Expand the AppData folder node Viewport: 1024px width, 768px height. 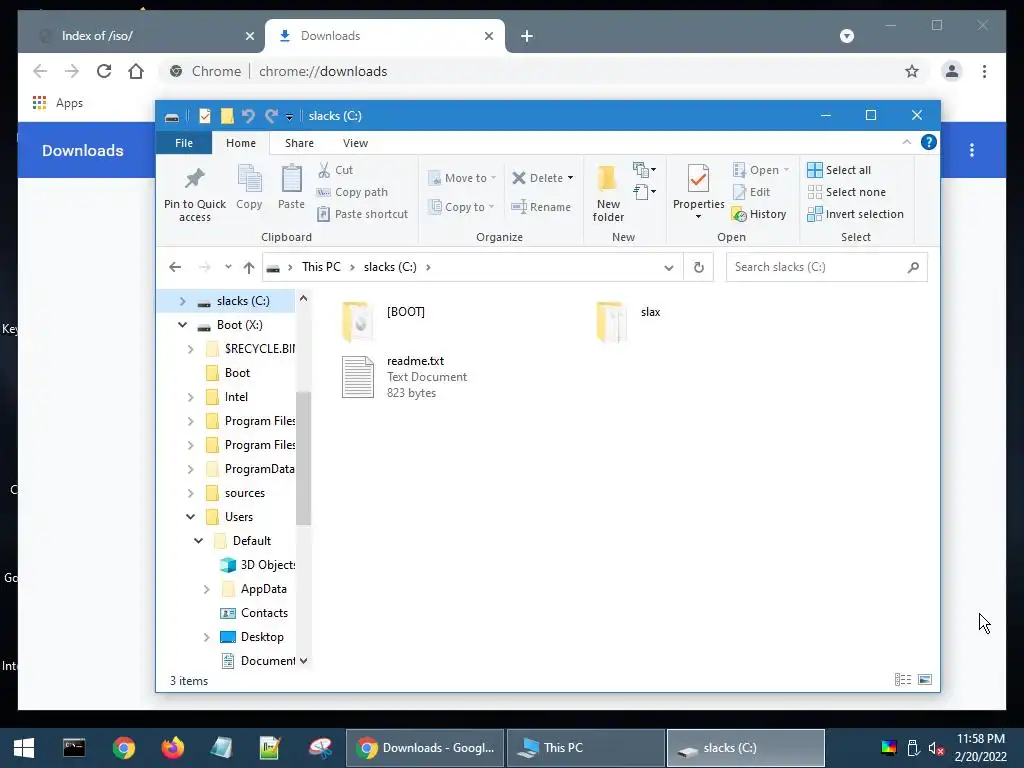(x=206, y=589)
